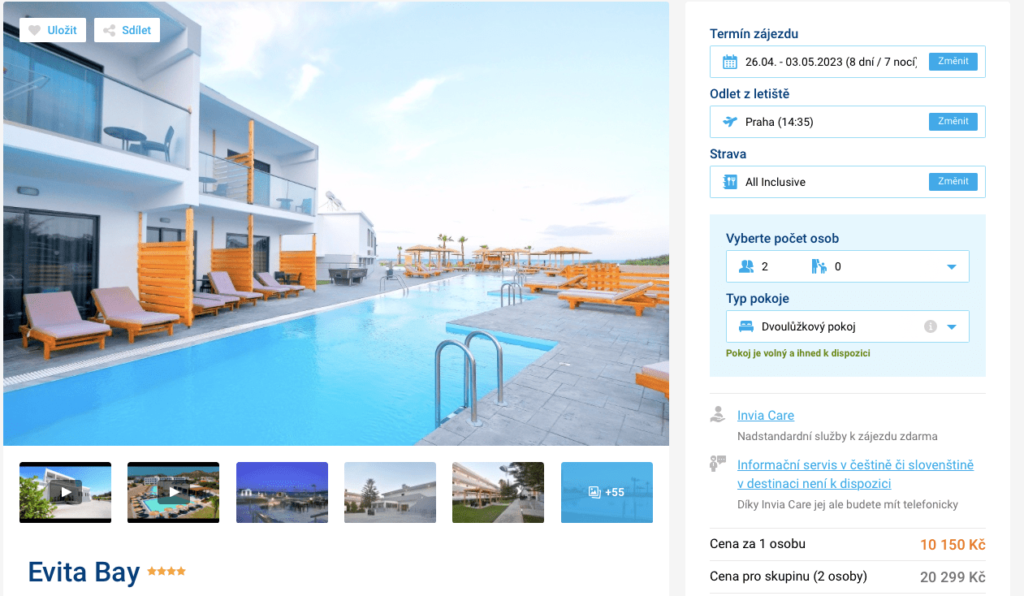Change the departure airport with Změnit
The width and height of the screenshot is (1024, 596).
(953, 121)
